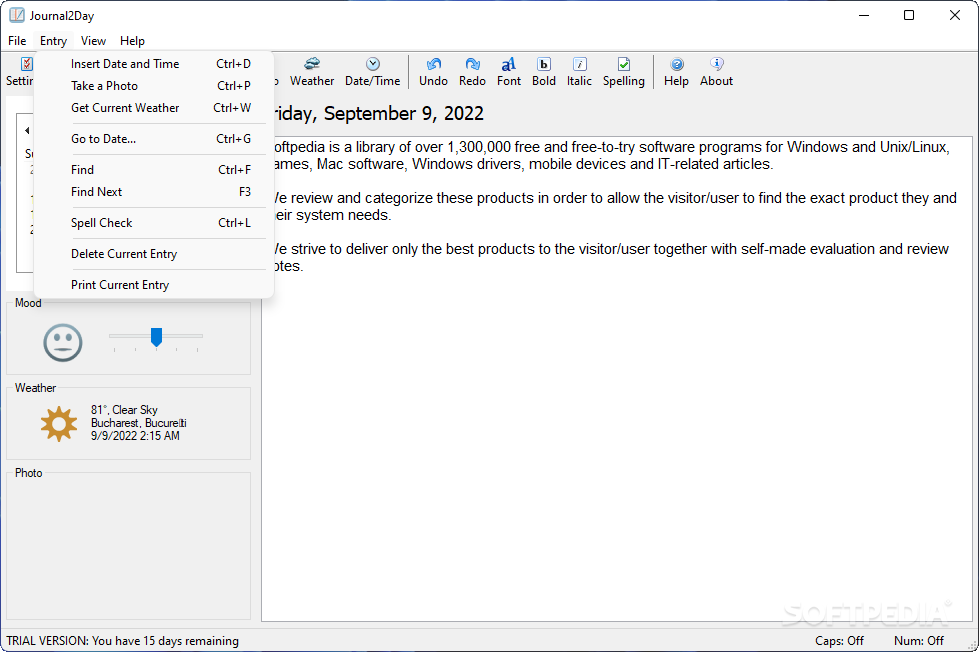Click inside the journal text editor
Viewport: 979px width, 652px height.
pos(617,378)
